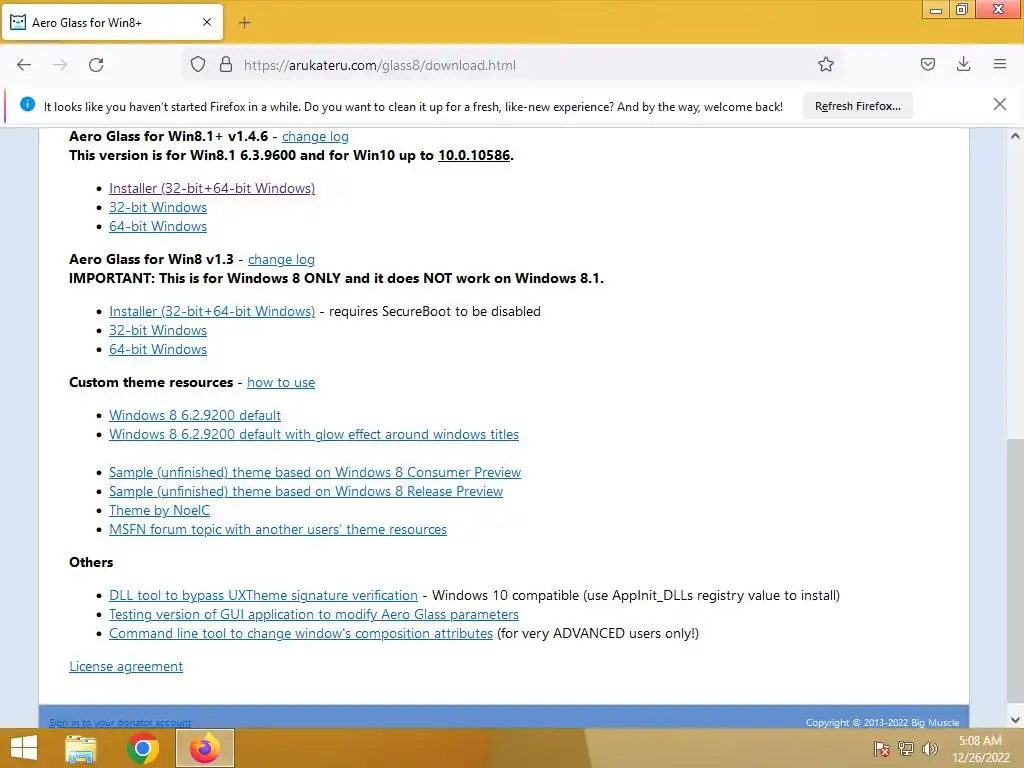The height and width of the screenshot is (768, 1024).
Task: Download v1.4.6 64-bit Windows link
Action: coord(157,226)
